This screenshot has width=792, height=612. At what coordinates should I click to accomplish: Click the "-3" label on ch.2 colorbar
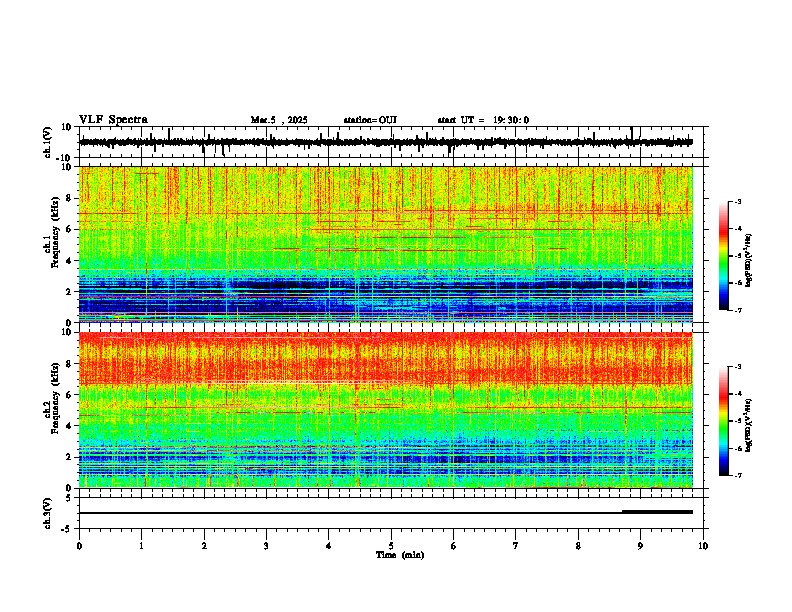(737, 367)
